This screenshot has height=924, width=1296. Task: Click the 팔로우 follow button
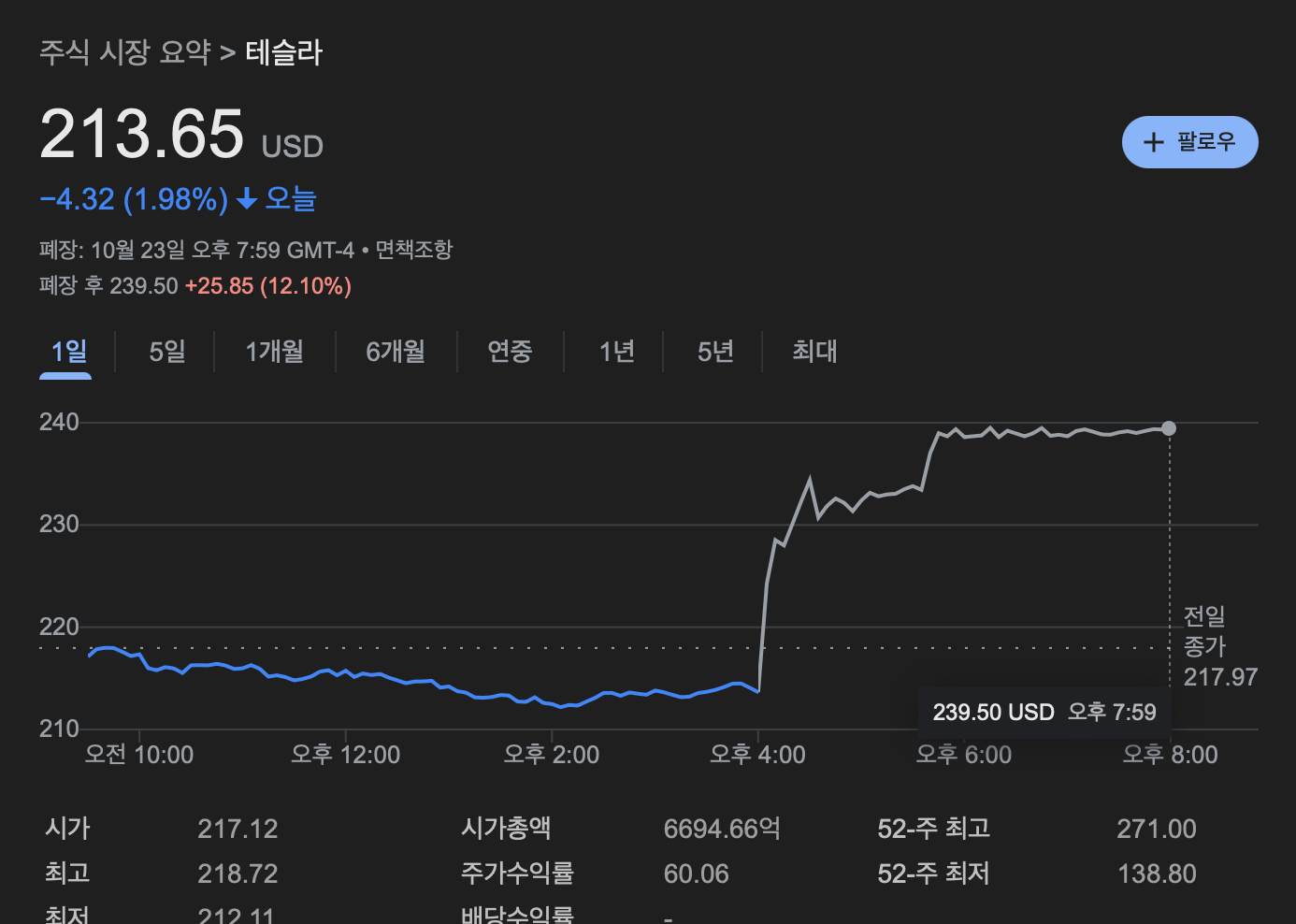point(1189,142)
